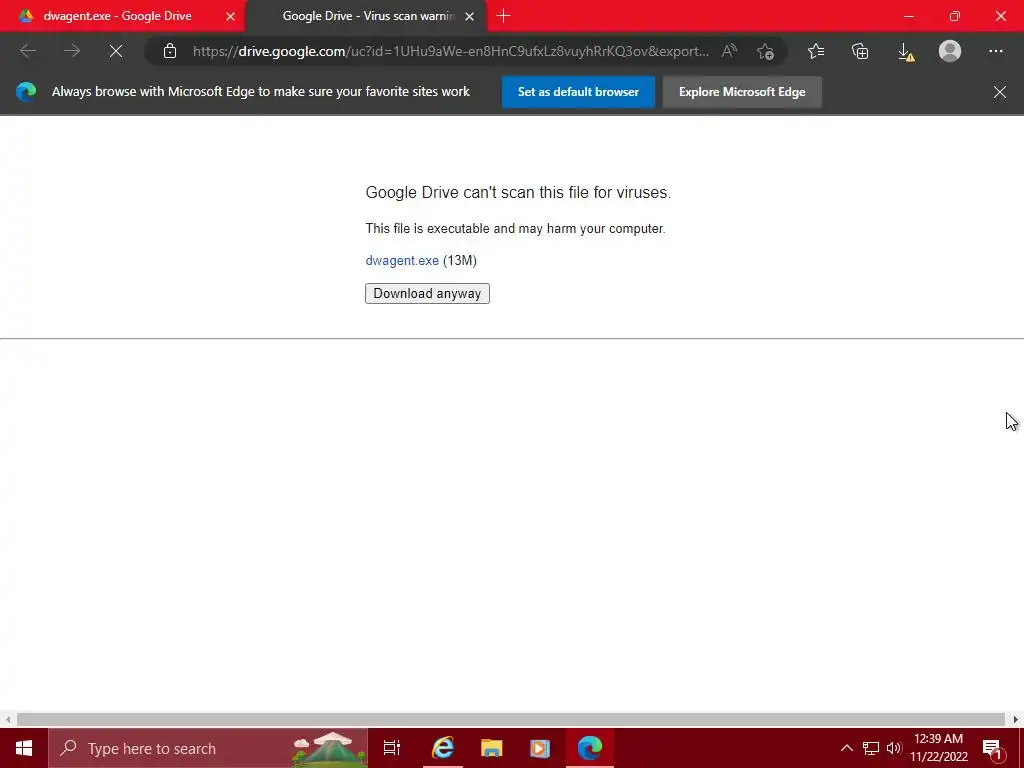This screenshot has width=1024, height=768.
Task: Open the Action Center notifications
Action: click(992, 748)
